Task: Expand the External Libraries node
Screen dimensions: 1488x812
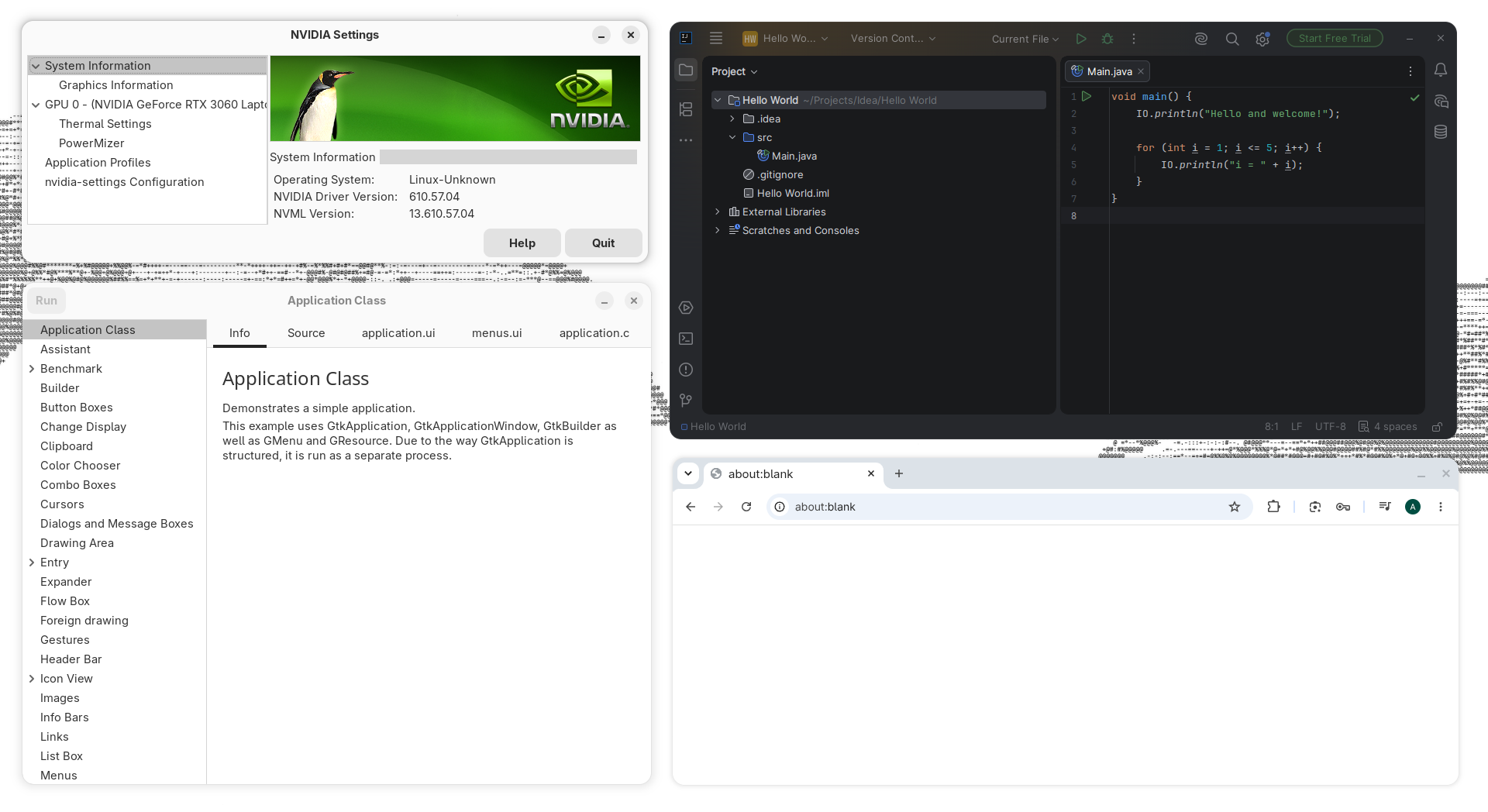Action: tap(718, 212)
